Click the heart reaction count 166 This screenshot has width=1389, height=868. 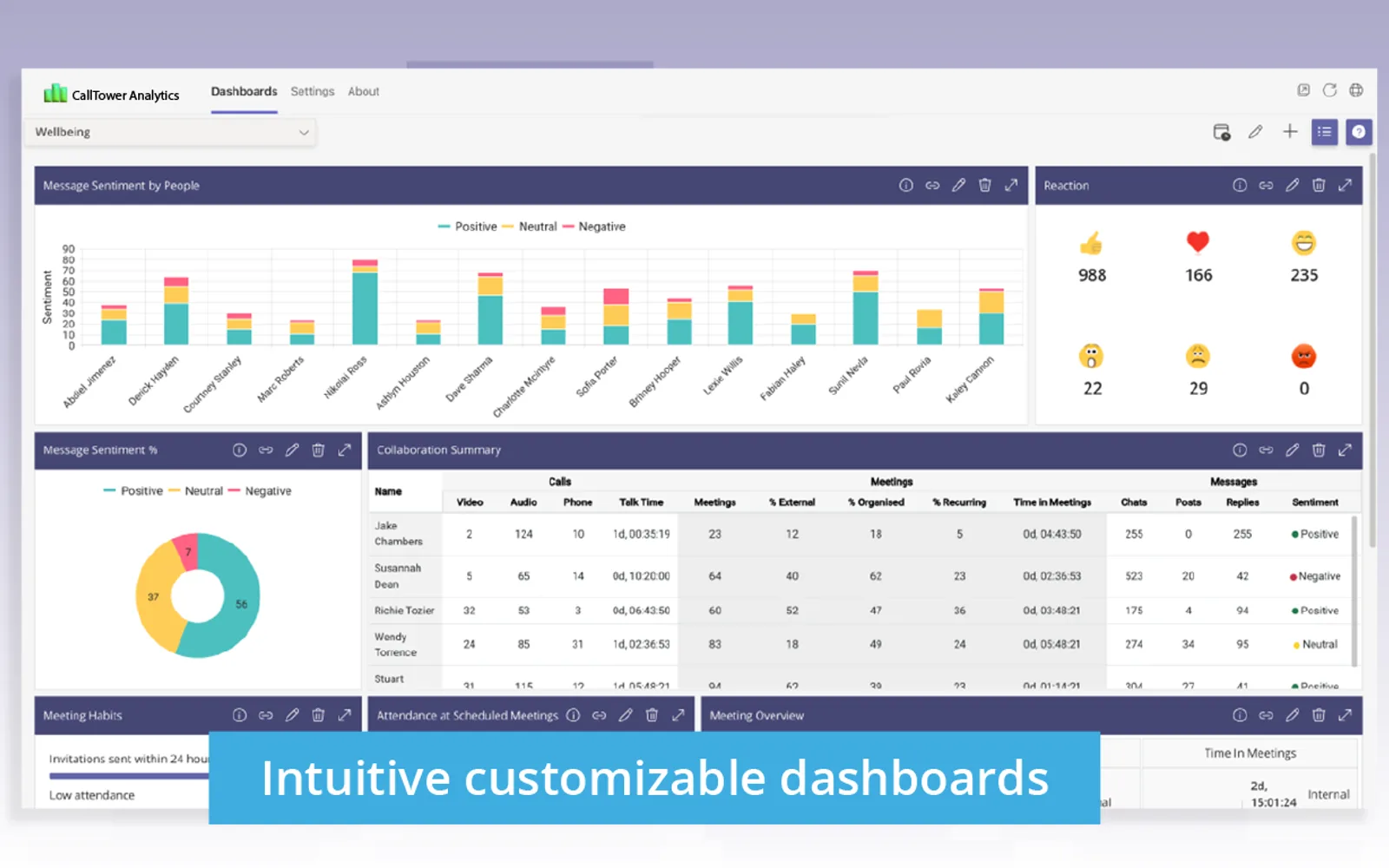[1199, 275]
